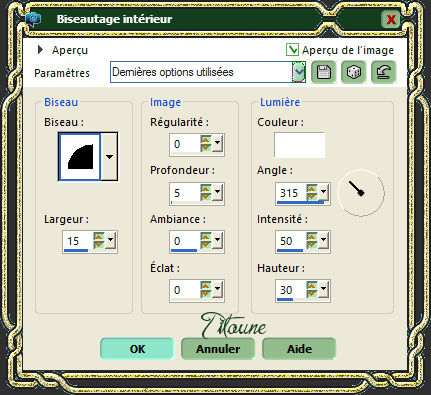Screen dimensions: 431x395
Task: Click the light angle dial
Action: point(361,193)
